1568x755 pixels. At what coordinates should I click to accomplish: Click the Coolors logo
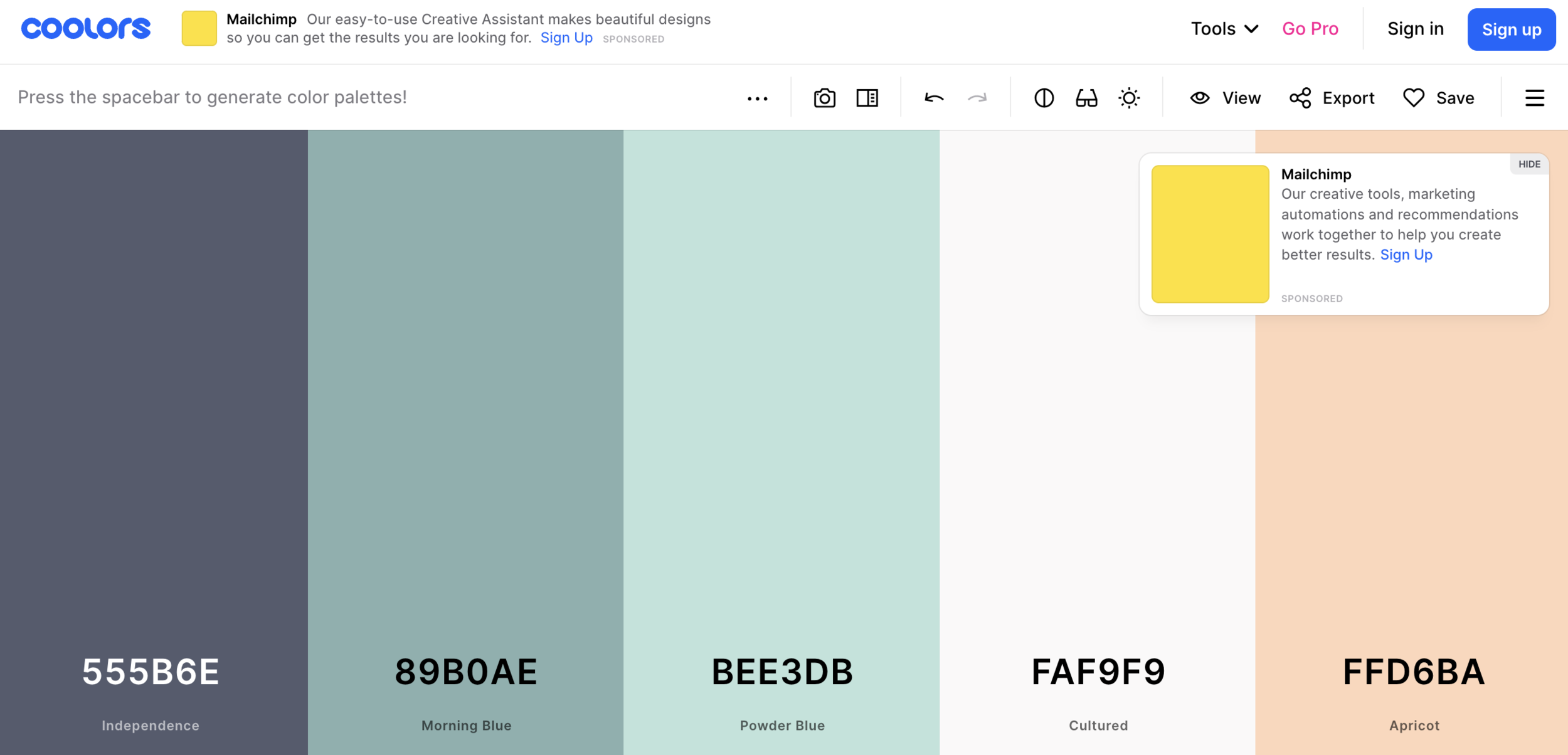(86, 29)
